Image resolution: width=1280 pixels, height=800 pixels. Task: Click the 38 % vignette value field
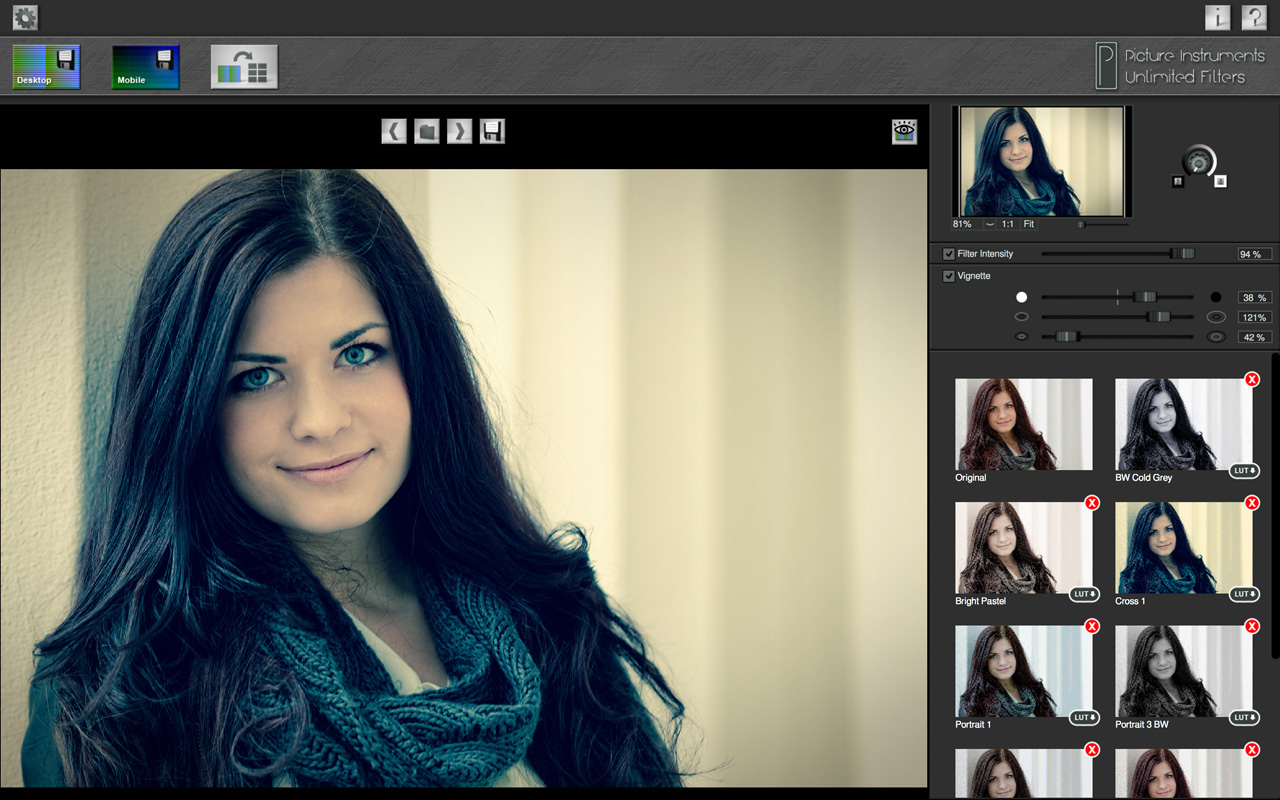click(x=1255, y=298)
